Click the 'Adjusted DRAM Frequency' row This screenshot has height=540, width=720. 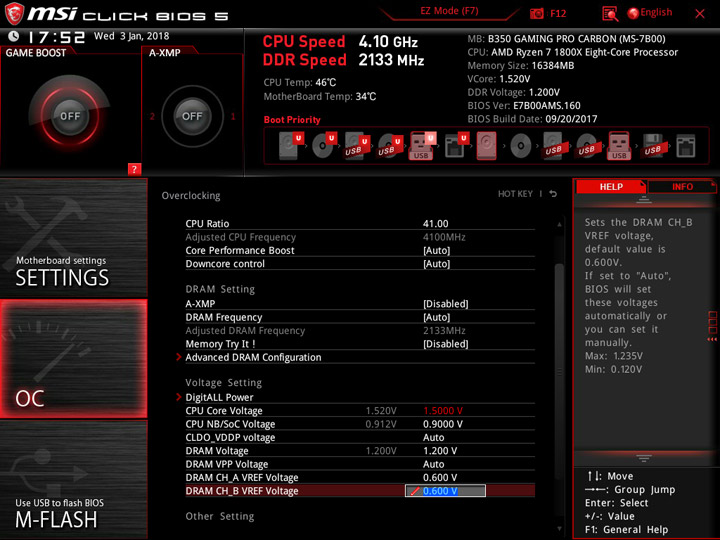(x=360, y=330)
